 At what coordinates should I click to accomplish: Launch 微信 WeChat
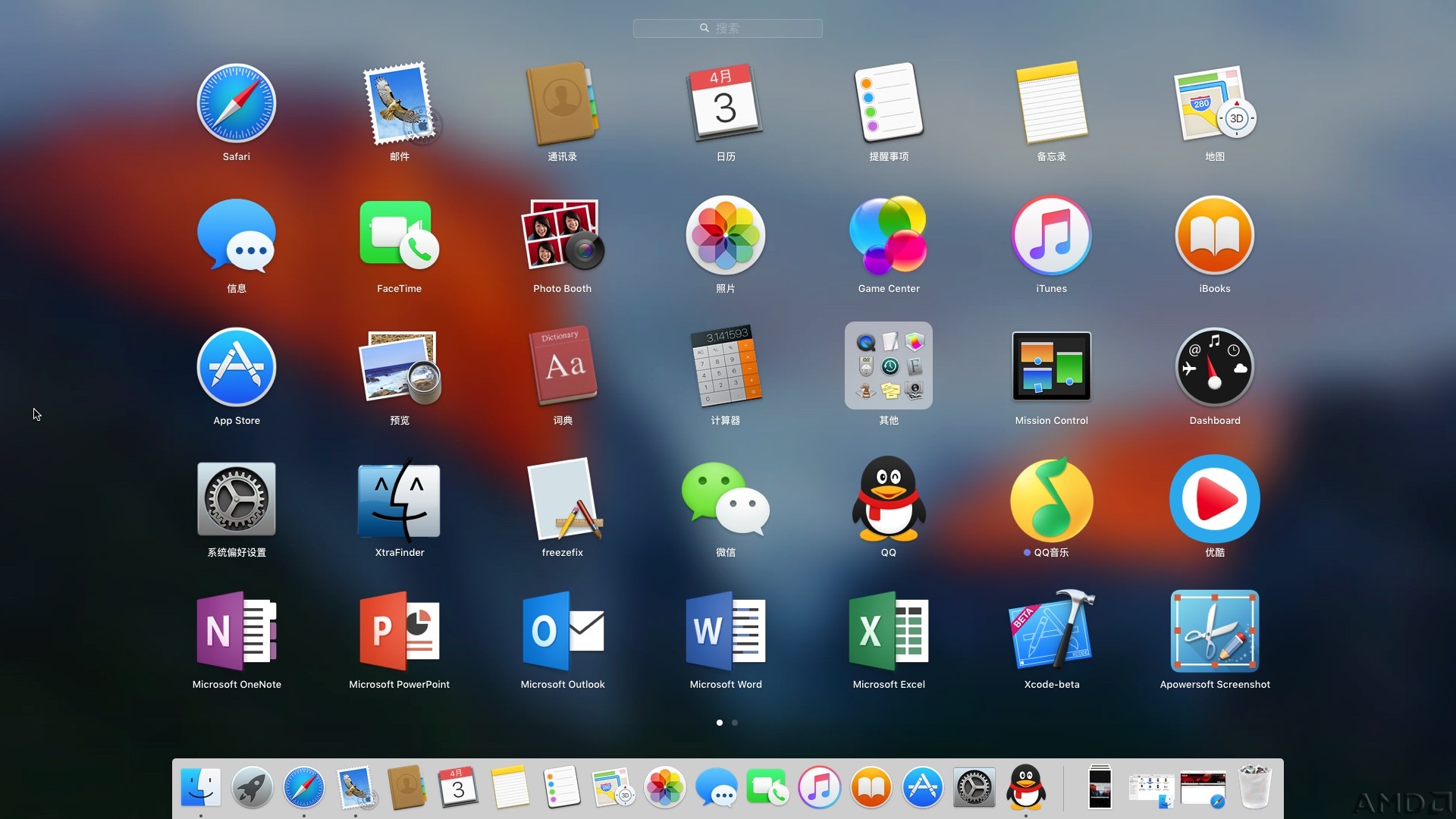pos(726,499)
